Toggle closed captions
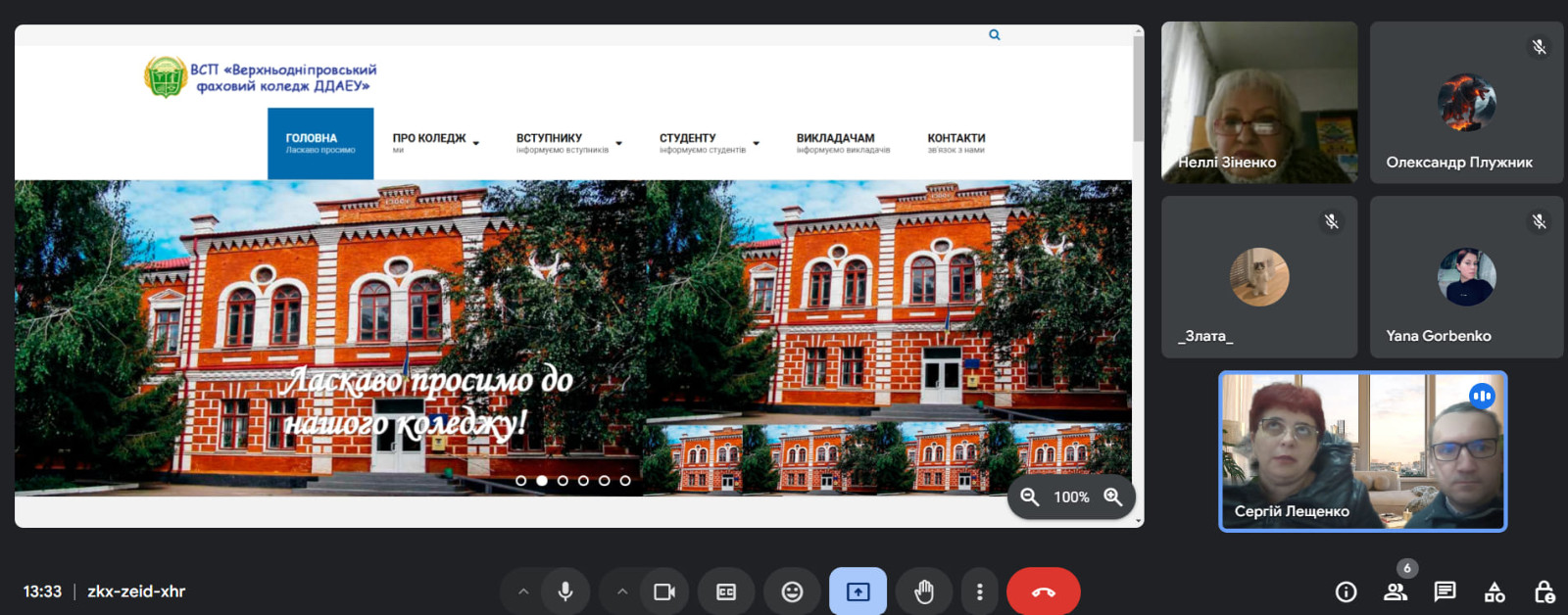Image resolution: width=1568 pixels, height=615 pixels. (726, 591)
